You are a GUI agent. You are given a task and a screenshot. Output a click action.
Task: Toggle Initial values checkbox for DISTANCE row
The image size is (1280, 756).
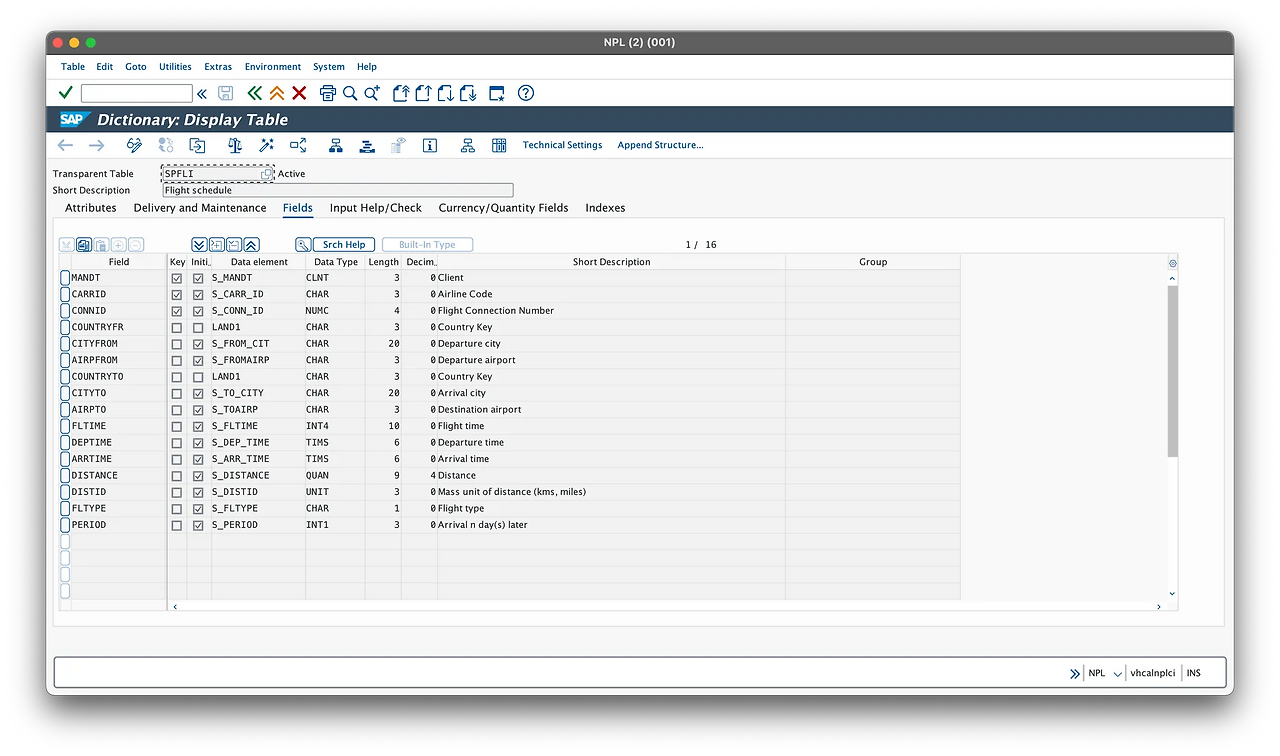[198, 475]
